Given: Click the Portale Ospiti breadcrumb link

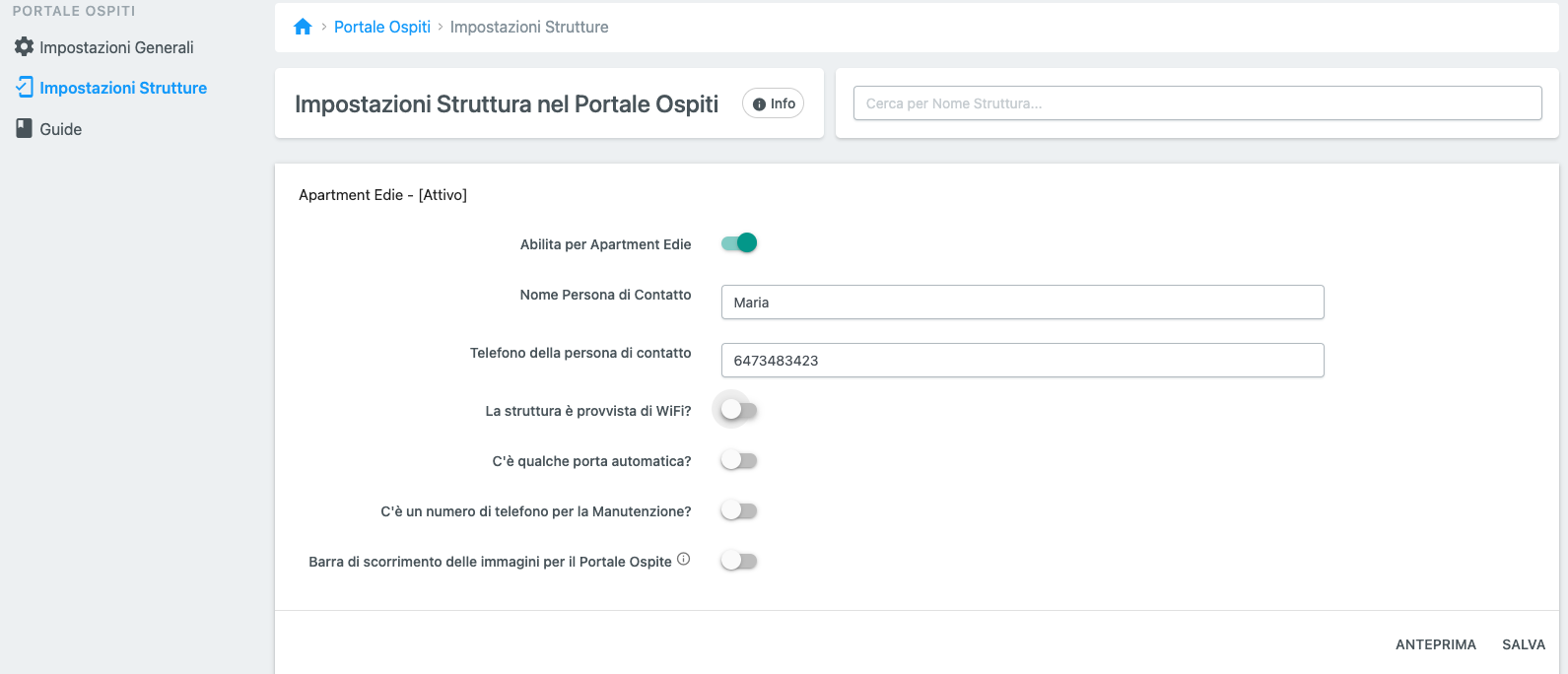Looking at the screenshot, I should 381,27.
